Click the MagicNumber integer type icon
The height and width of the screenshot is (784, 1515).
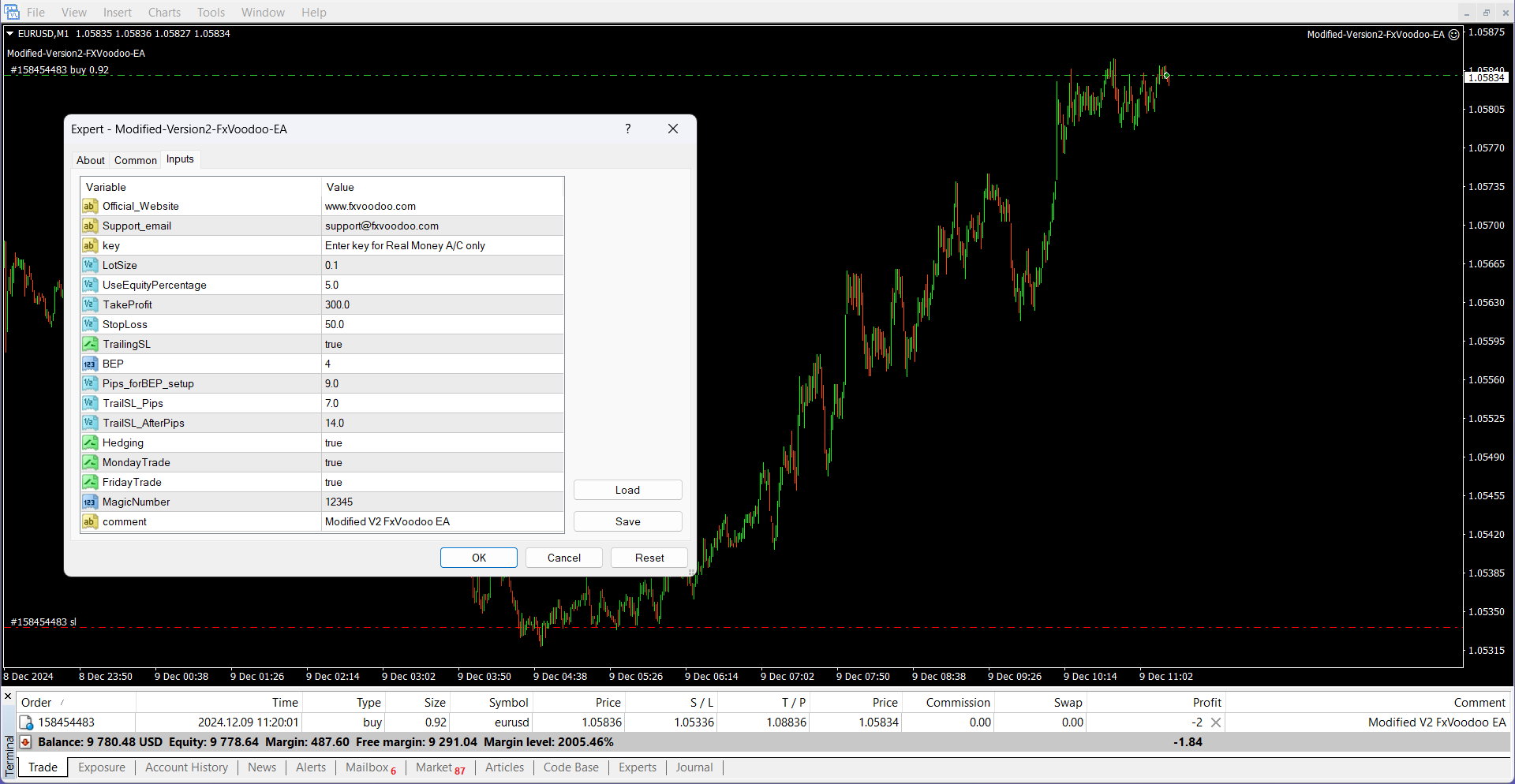click(90, 502)
